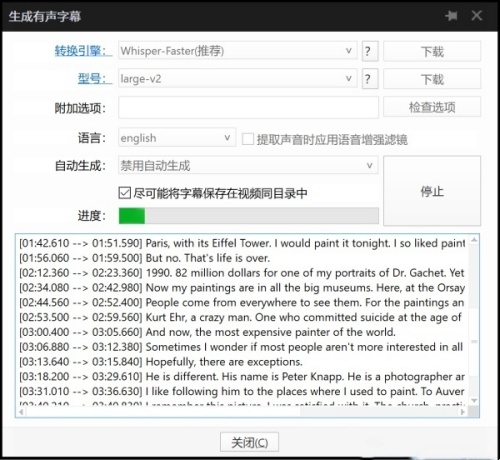Uncheck saving subtitles in the video directory
The width and height of the screenshot is (500, 460).
(124, 193)
